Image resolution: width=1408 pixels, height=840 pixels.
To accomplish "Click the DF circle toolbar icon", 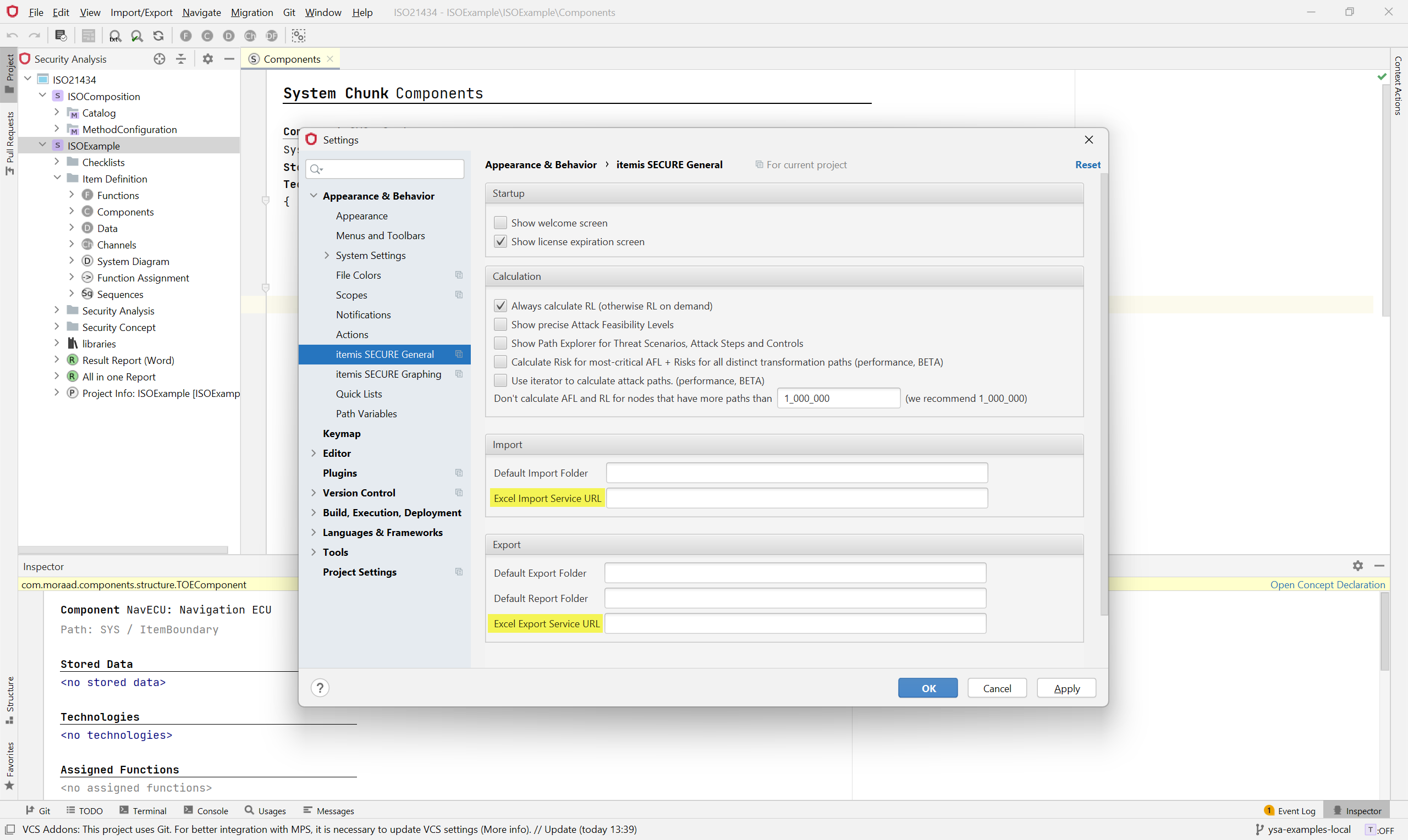I will [272, 36].
